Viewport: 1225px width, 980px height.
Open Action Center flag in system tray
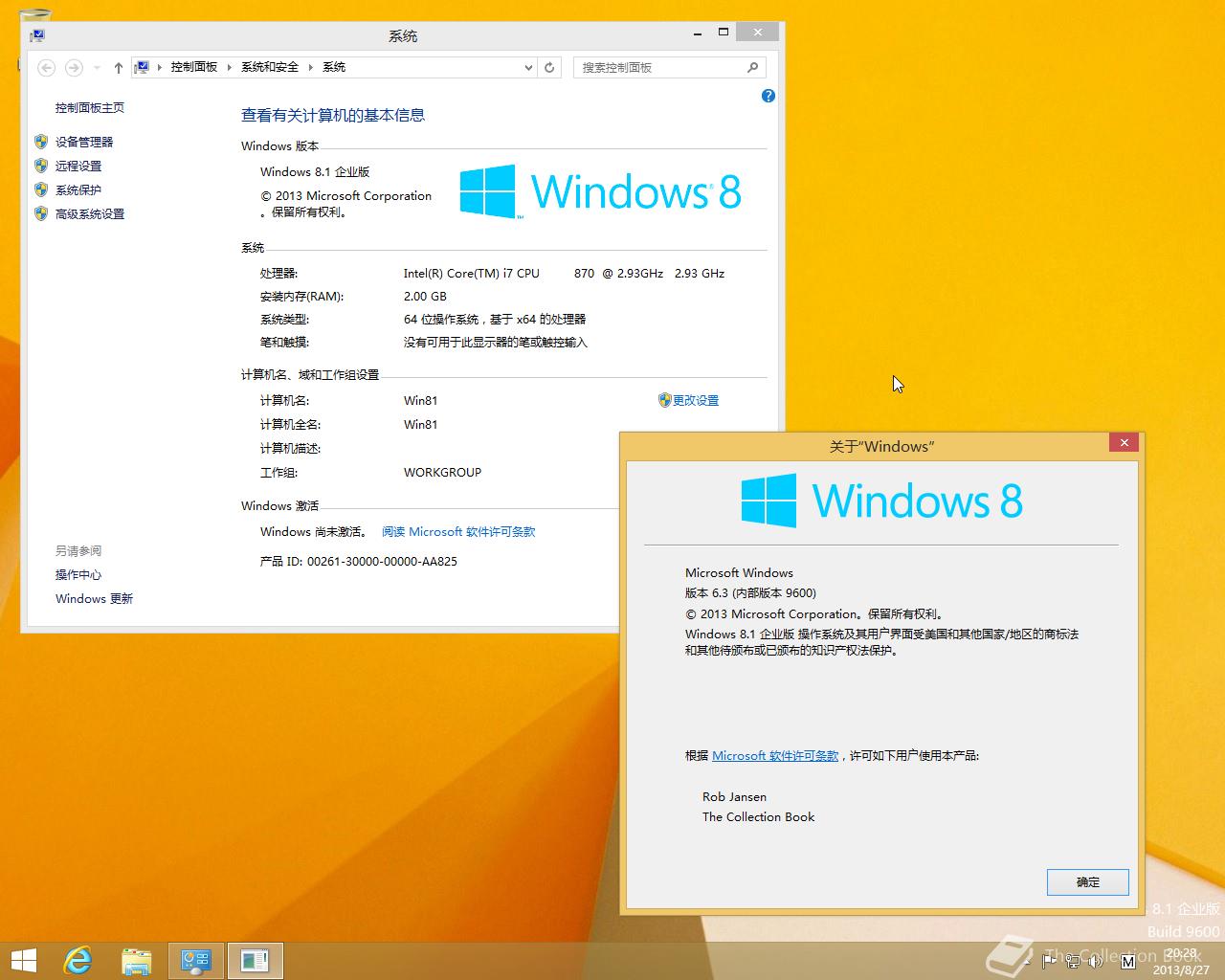coord(1049,960)
